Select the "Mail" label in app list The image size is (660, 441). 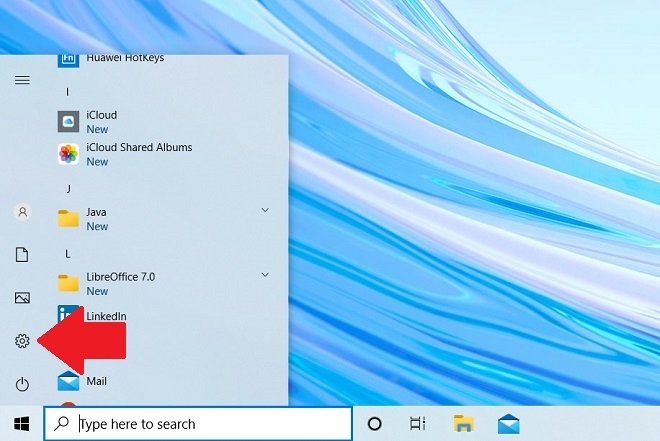click(96, 381)
